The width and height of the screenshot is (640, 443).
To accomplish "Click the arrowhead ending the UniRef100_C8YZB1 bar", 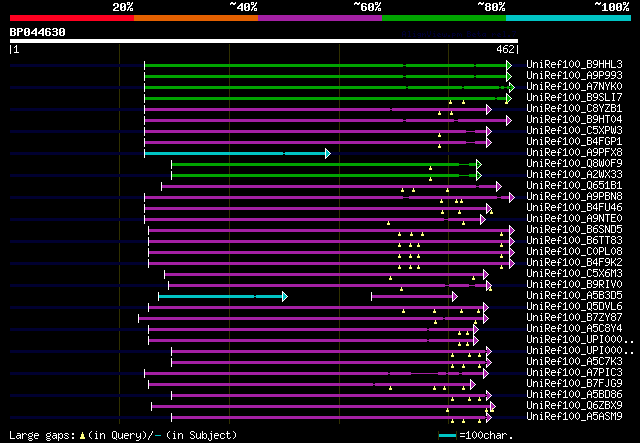I will pos(489,109).
